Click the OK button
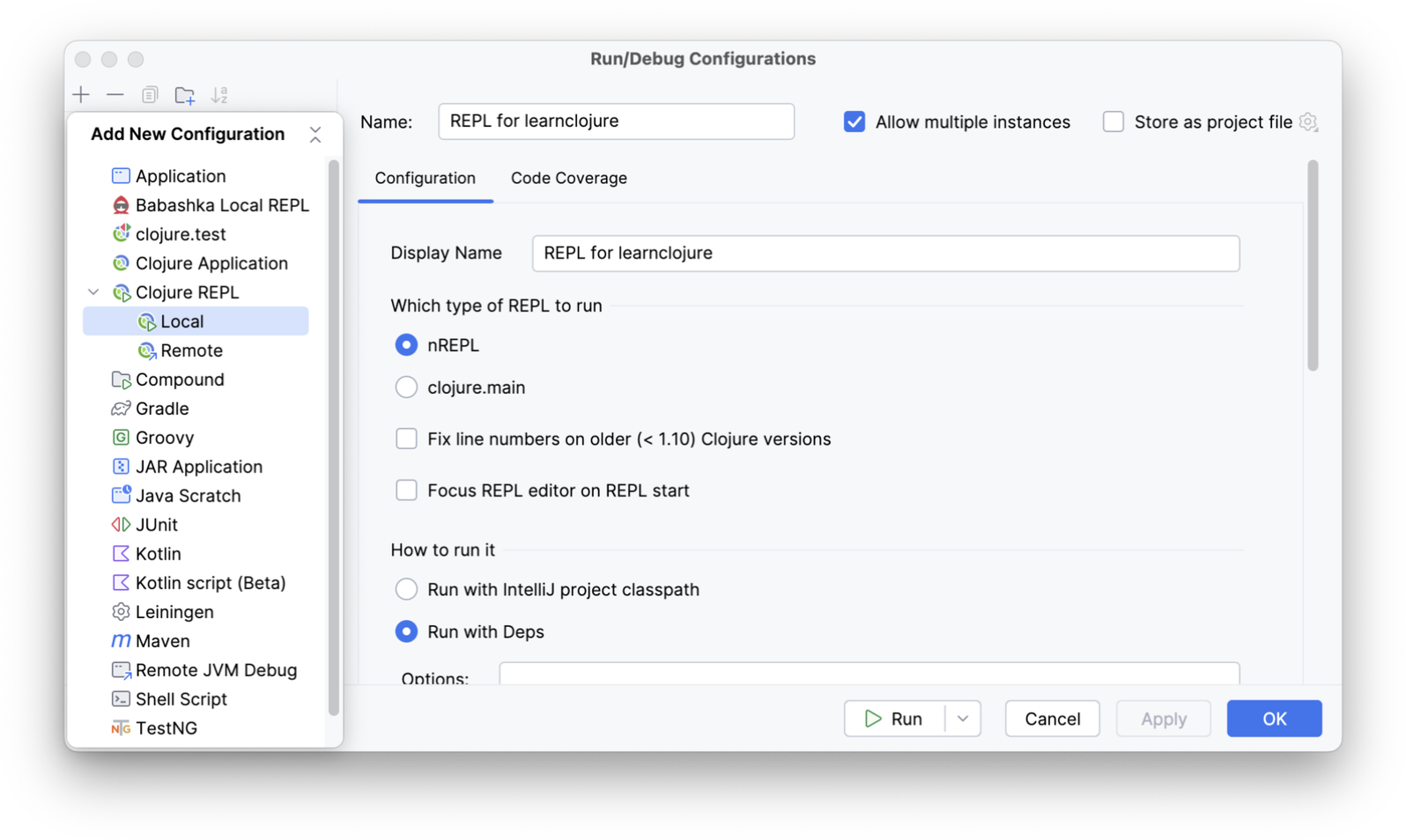The width and height of the screenshot is (1406, 840). (x=1274, y=718)
